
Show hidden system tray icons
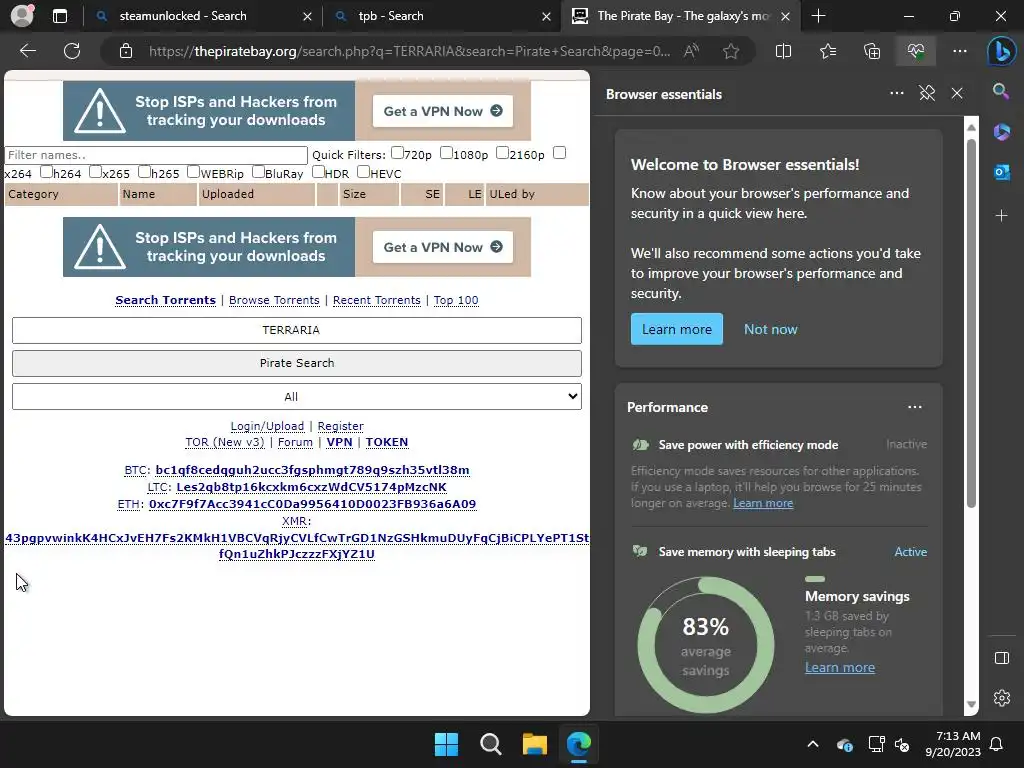tap(812, 744)
